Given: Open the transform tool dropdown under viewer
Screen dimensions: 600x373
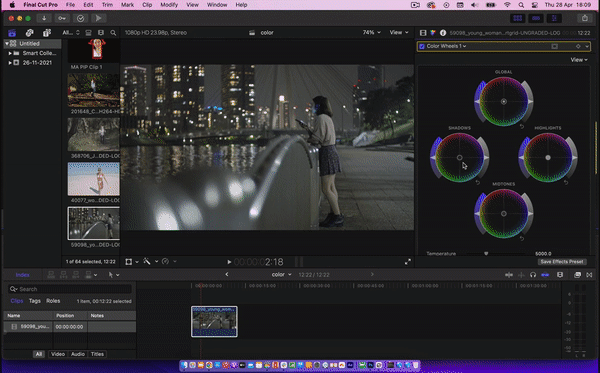Looking at the screenshot, I should pos(132,262).
